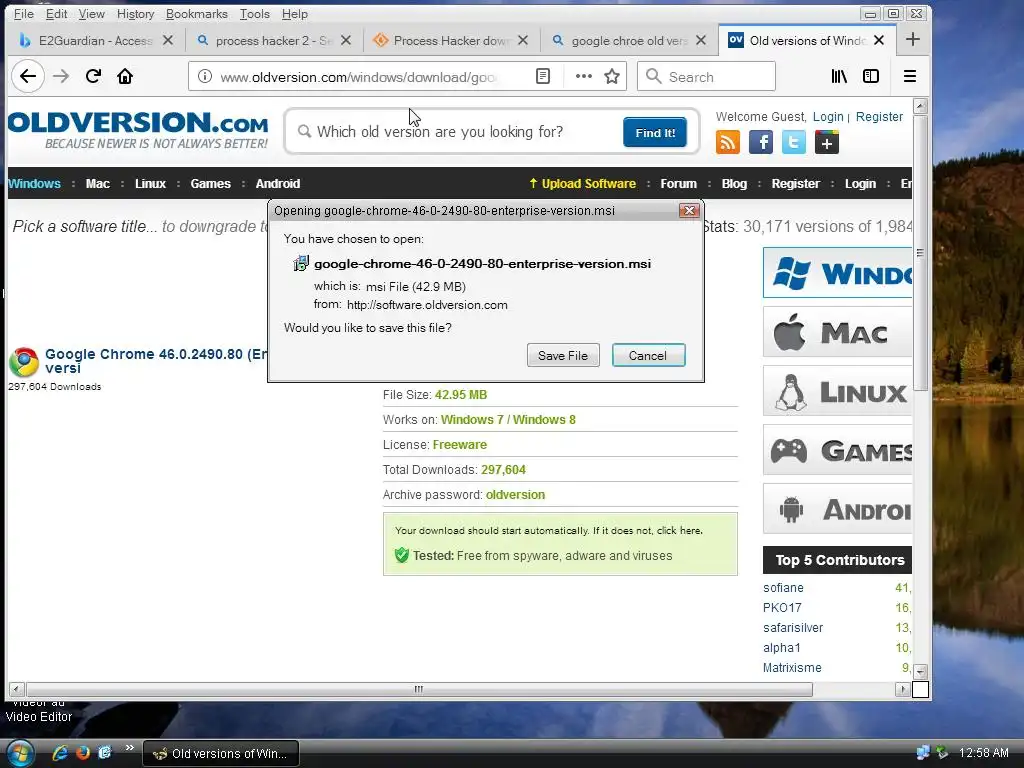Close the E2Guardian tab
The width and height of the screenshot is (1024, 768).
coord(168,40)
